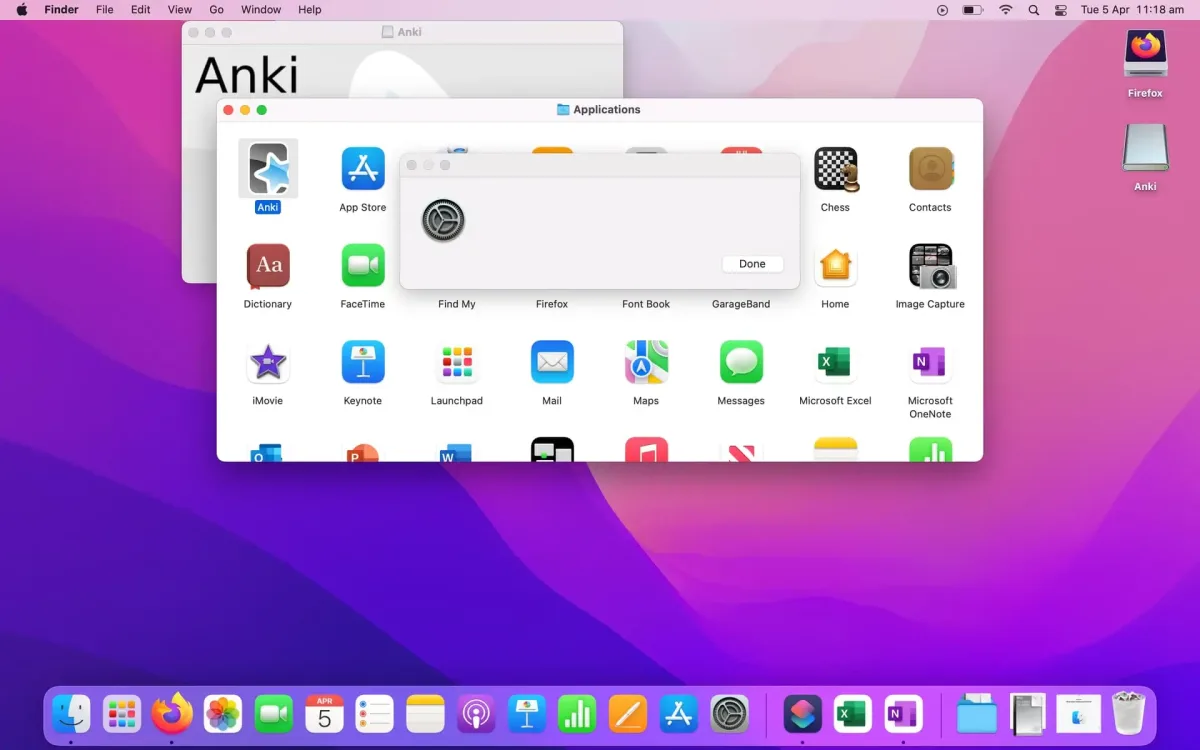Open Firefox from the Dock
The image size is (1200, 750).
(x=172, y=714)
